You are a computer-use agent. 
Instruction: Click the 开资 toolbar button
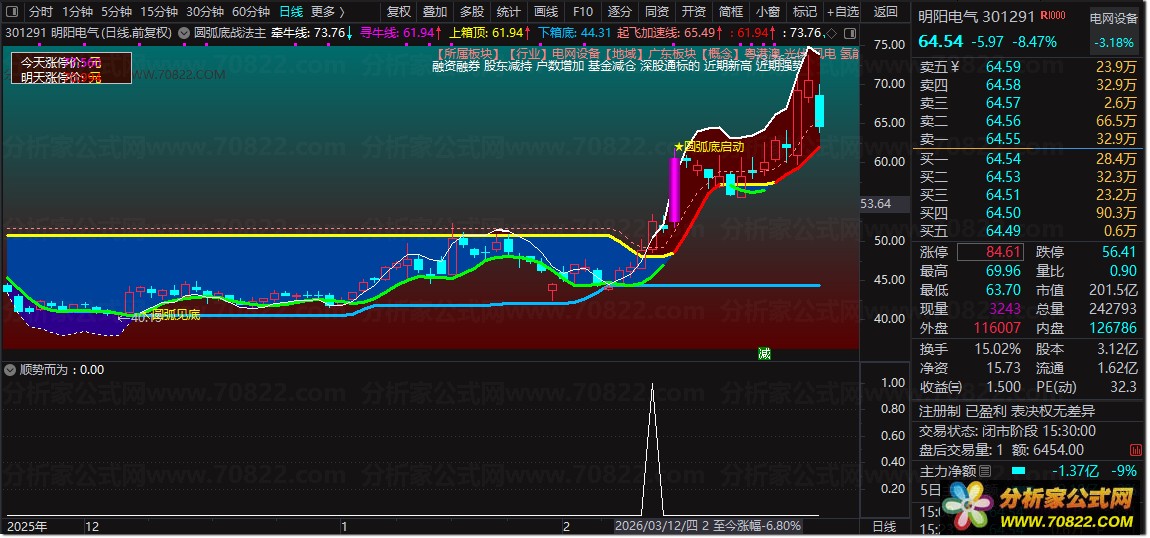click(693, 12)
